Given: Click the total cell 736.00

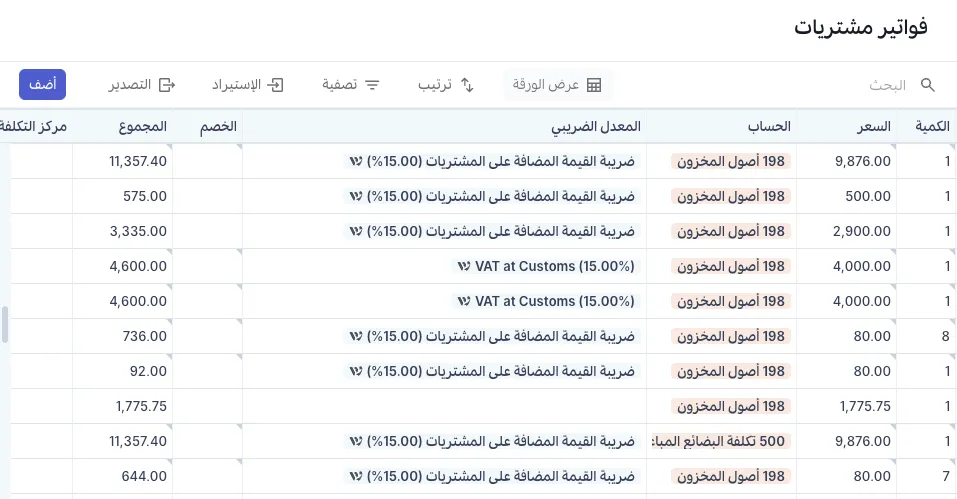Looking at the screenshot, I should (123, 336).
